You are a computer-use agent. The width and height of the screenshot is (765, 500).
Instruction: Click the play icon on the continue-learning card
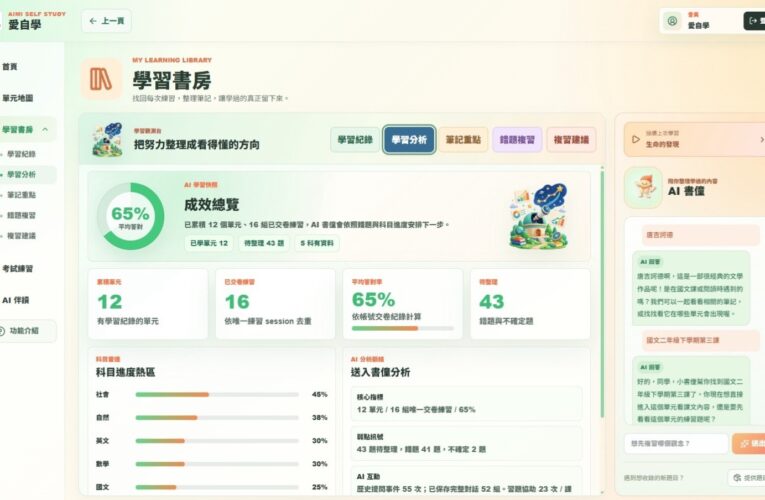(x=636, y=140)
